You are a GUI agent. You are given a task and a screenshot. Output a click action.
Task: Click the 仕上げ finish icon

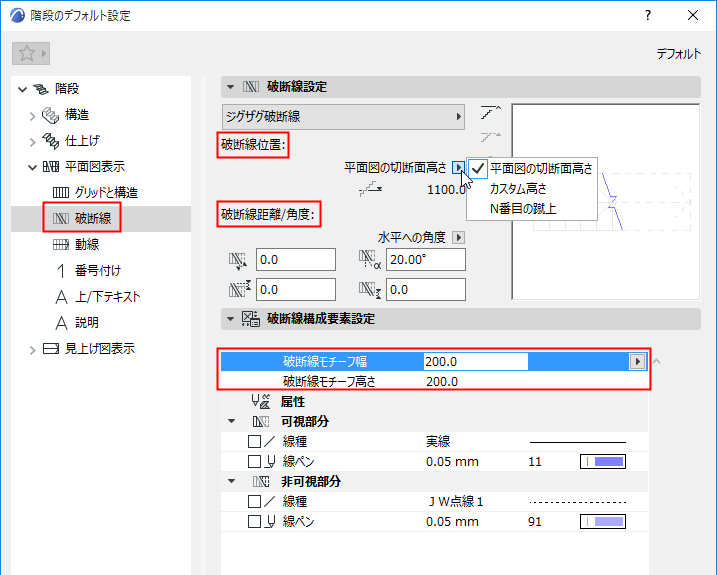click(50, 141)
